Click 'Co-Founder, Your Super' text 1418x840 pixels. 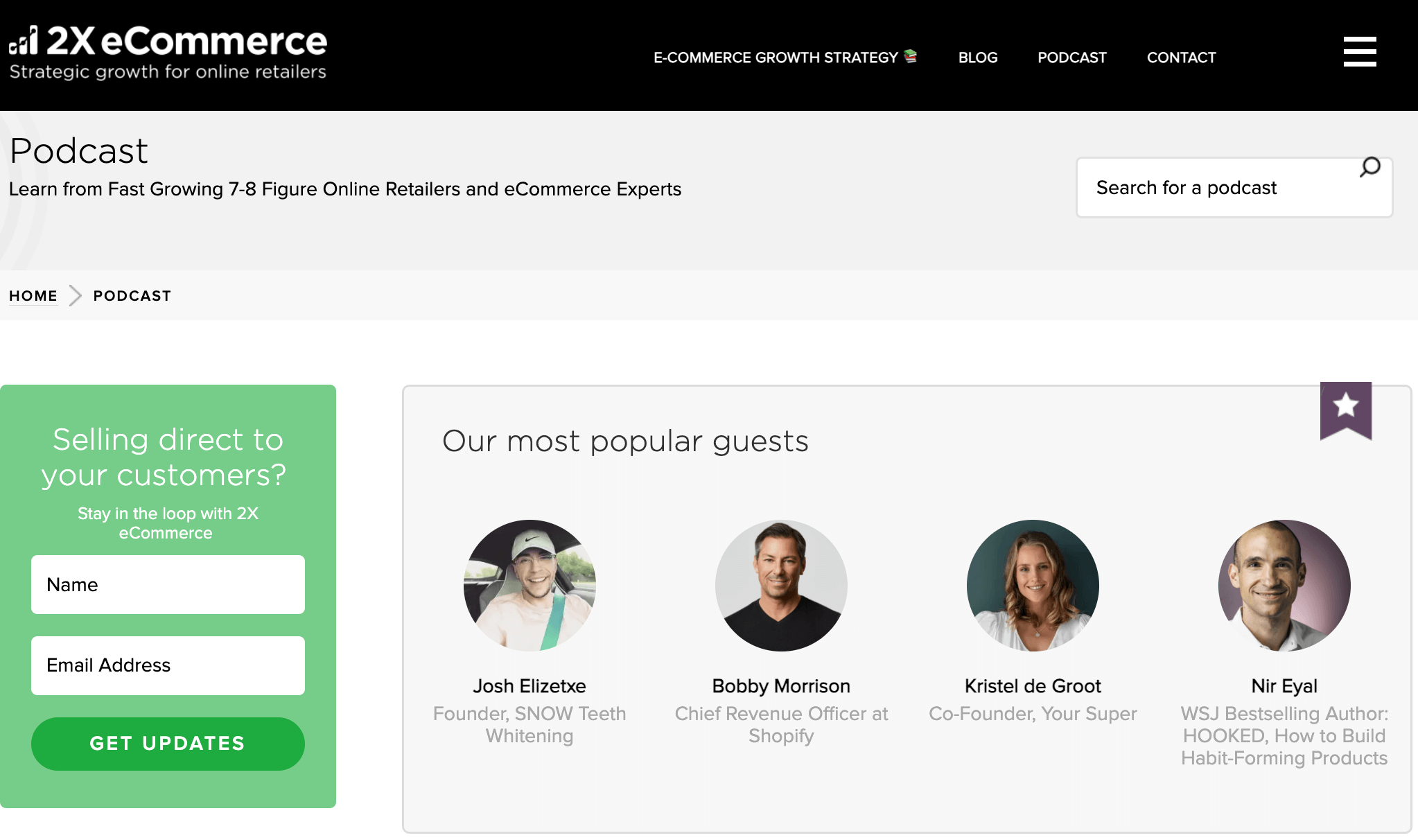coord(1033,714)
